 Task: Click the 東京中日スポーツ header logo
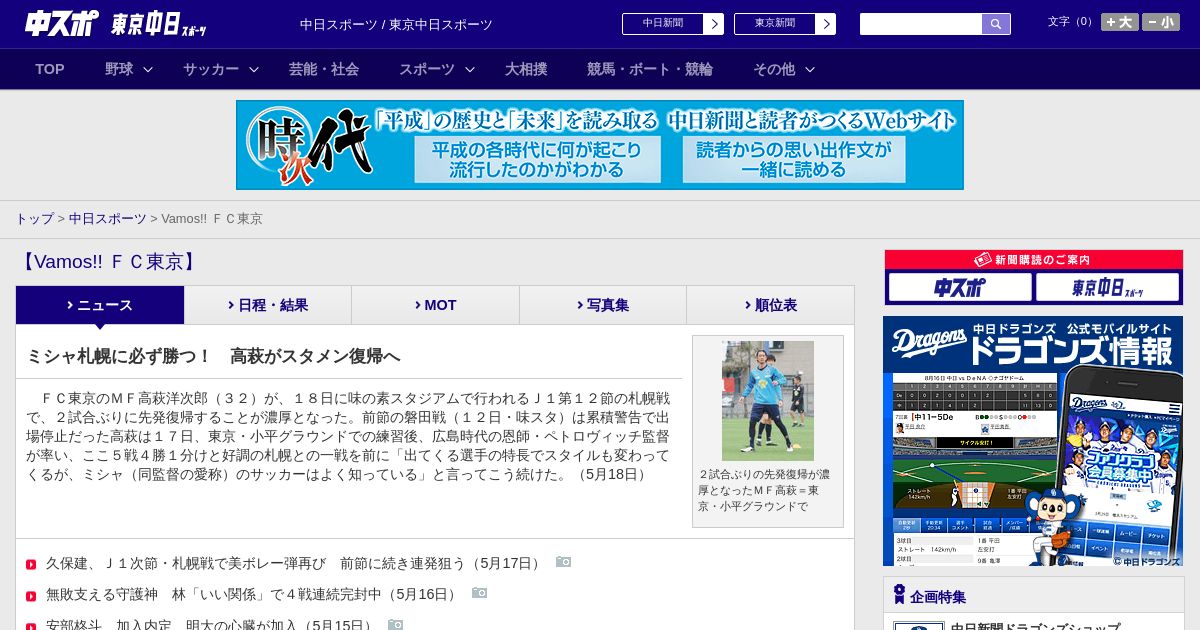click(159, 24)
